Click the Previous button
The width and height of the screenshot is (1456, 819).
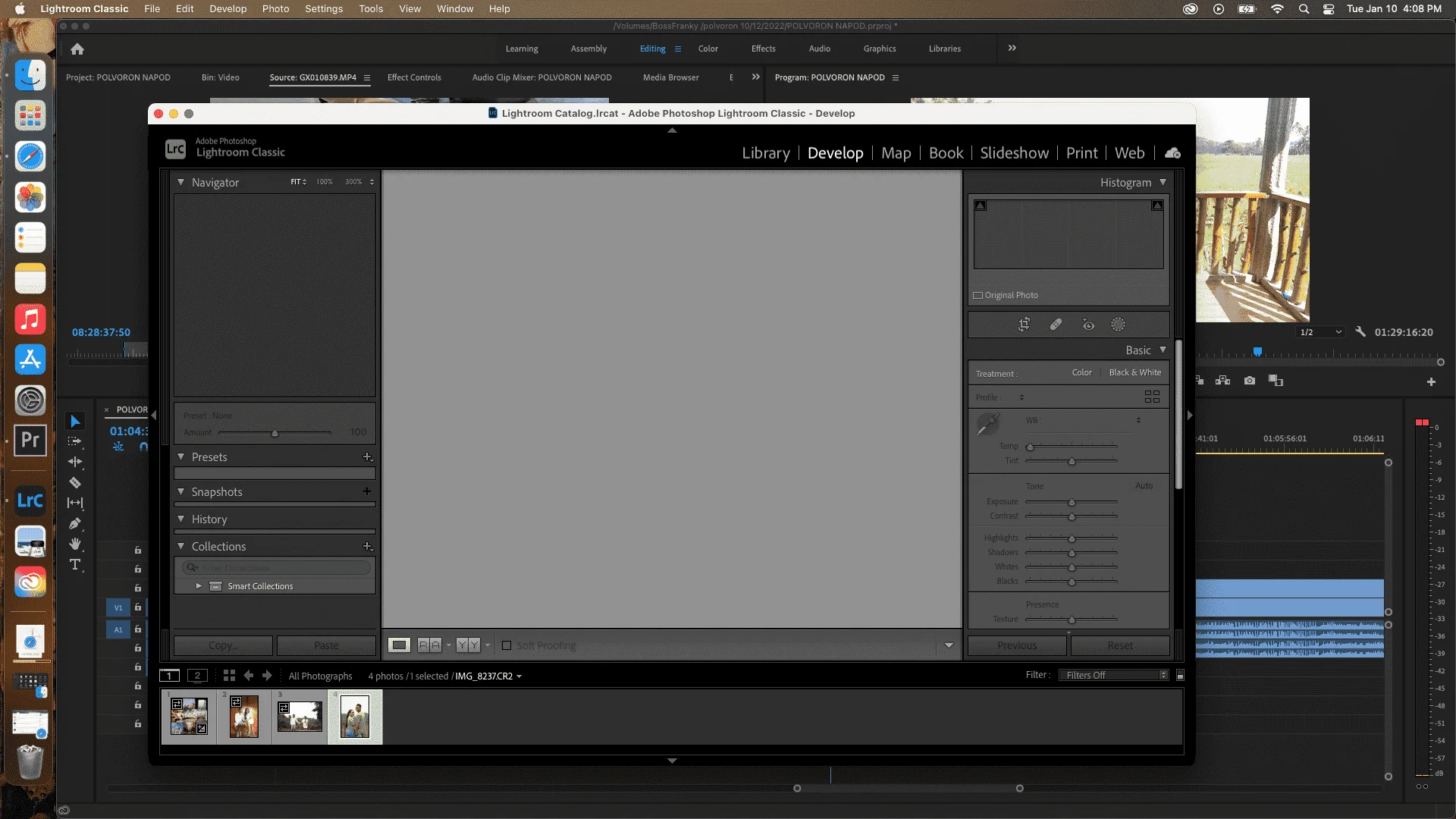(x=1017, y=645)
